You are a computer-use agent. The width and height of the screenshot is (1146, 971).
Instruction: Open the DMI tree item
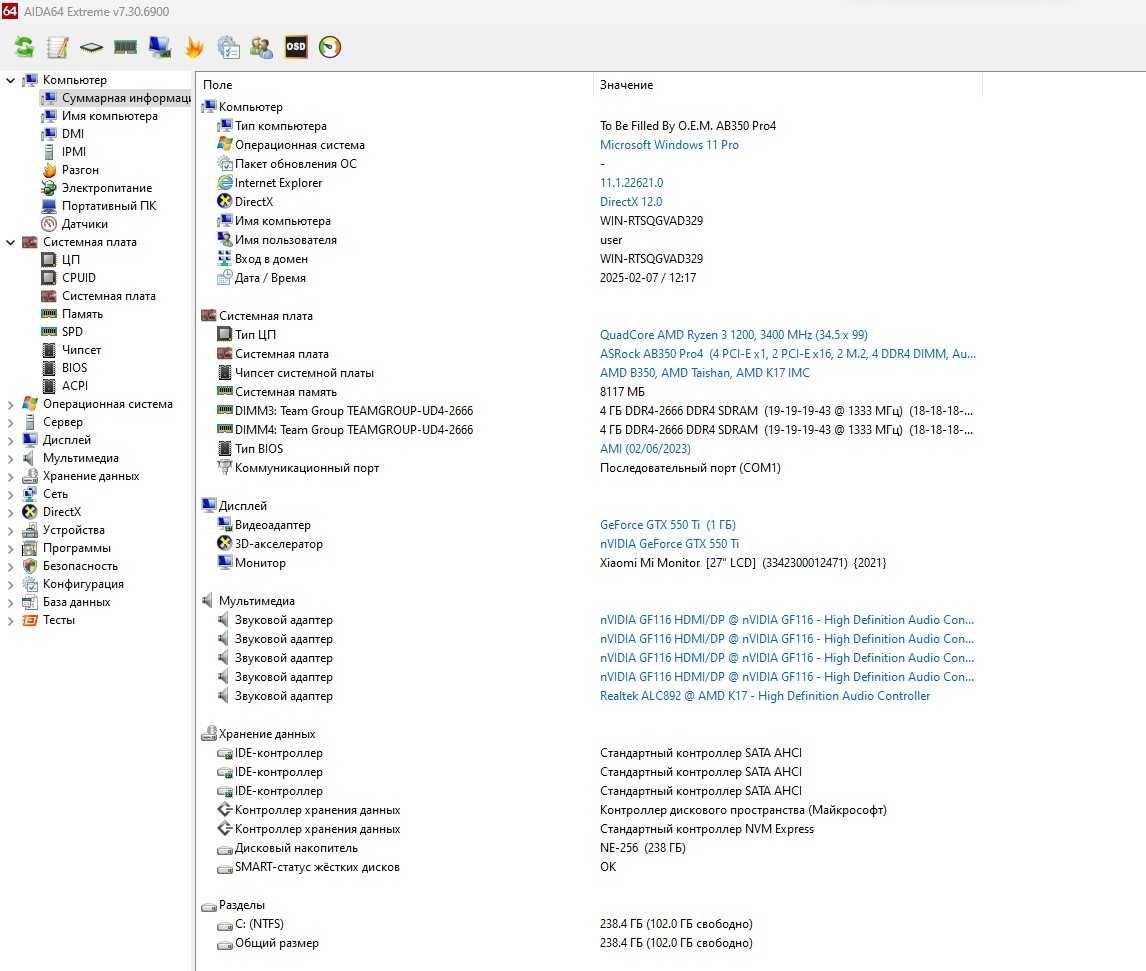point(73,134)
